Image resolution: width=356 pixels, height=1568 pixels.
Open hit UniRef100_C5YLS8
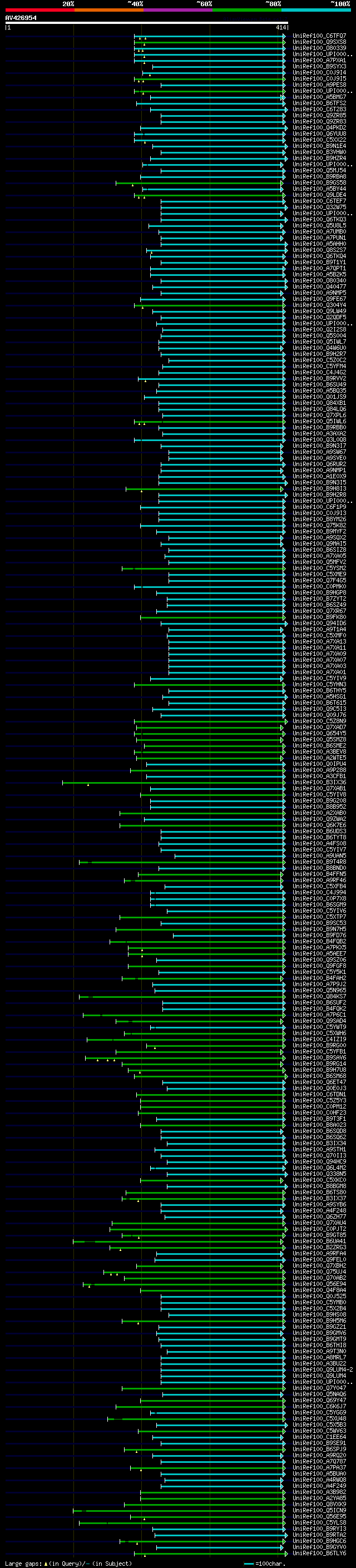coord(319,1522)
